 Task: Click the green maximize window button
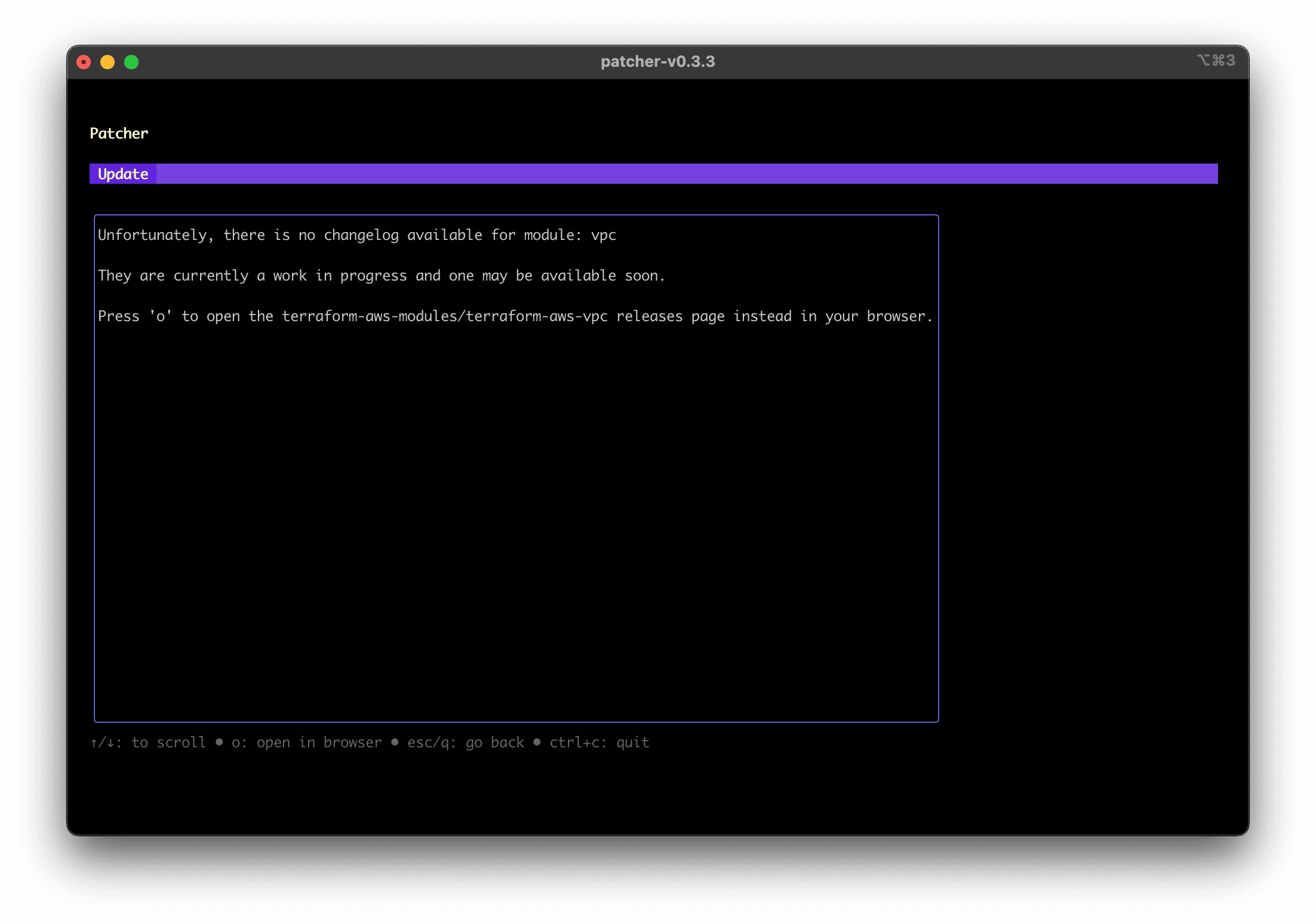pyautogui.click(x=131, y=62)
